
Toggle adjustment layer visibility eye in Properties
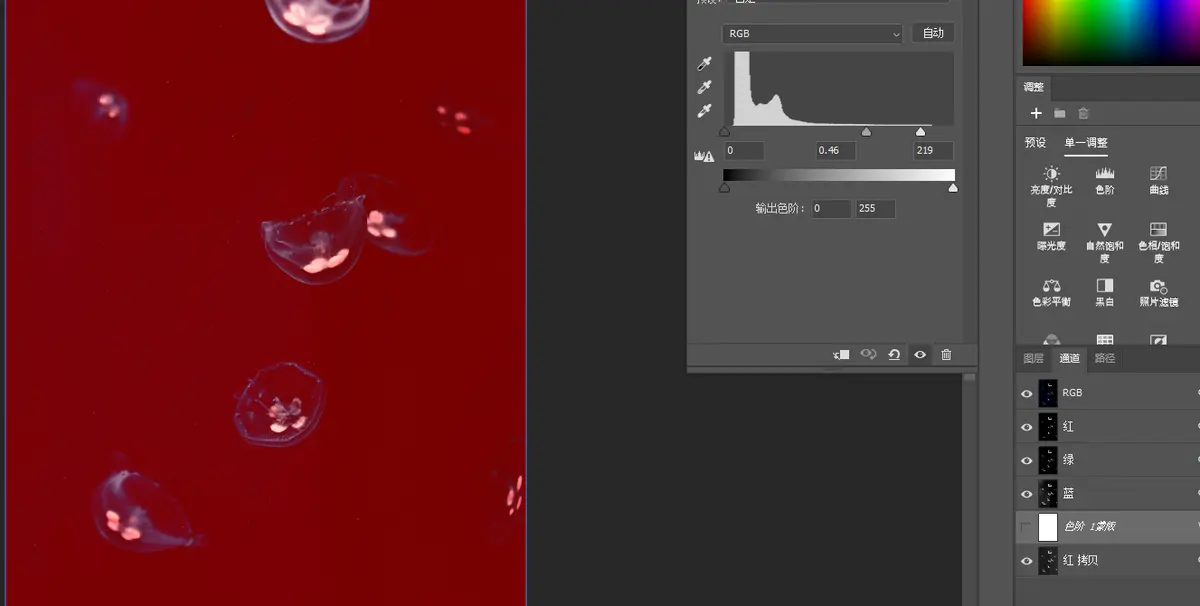click(920, 354)
